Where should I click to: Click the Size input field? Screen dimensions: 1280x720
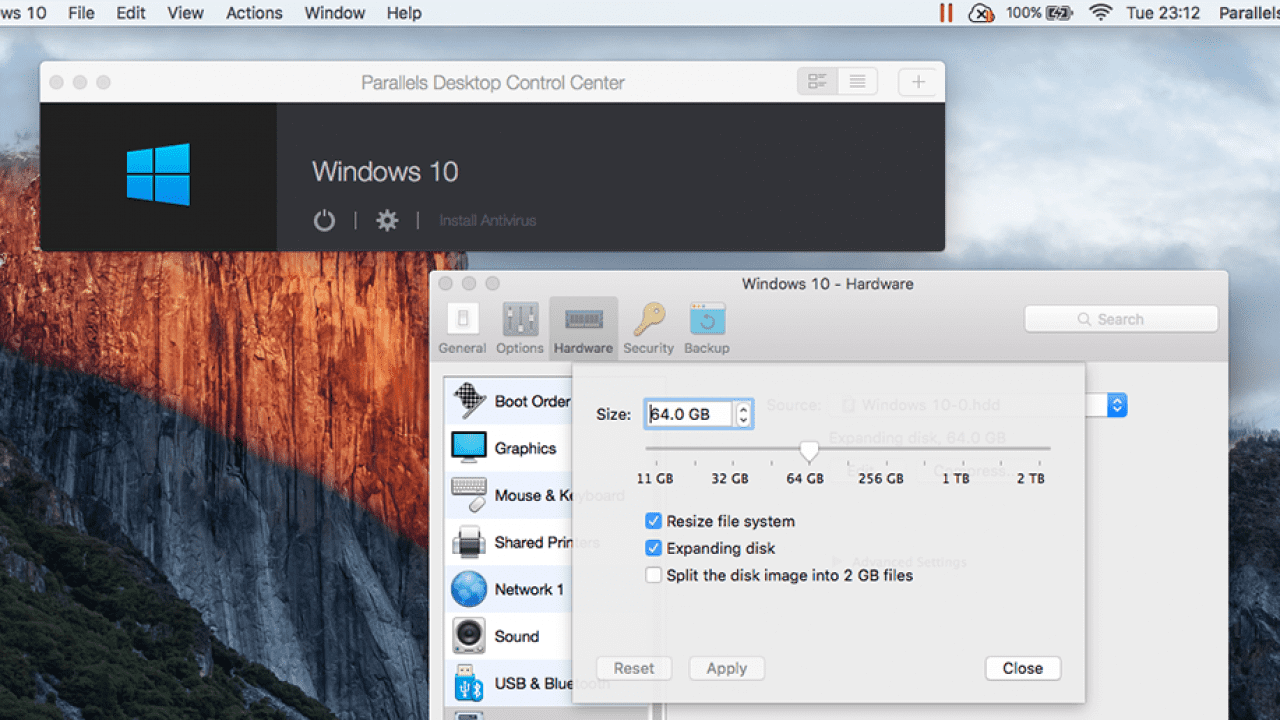(x=689, y=414)
